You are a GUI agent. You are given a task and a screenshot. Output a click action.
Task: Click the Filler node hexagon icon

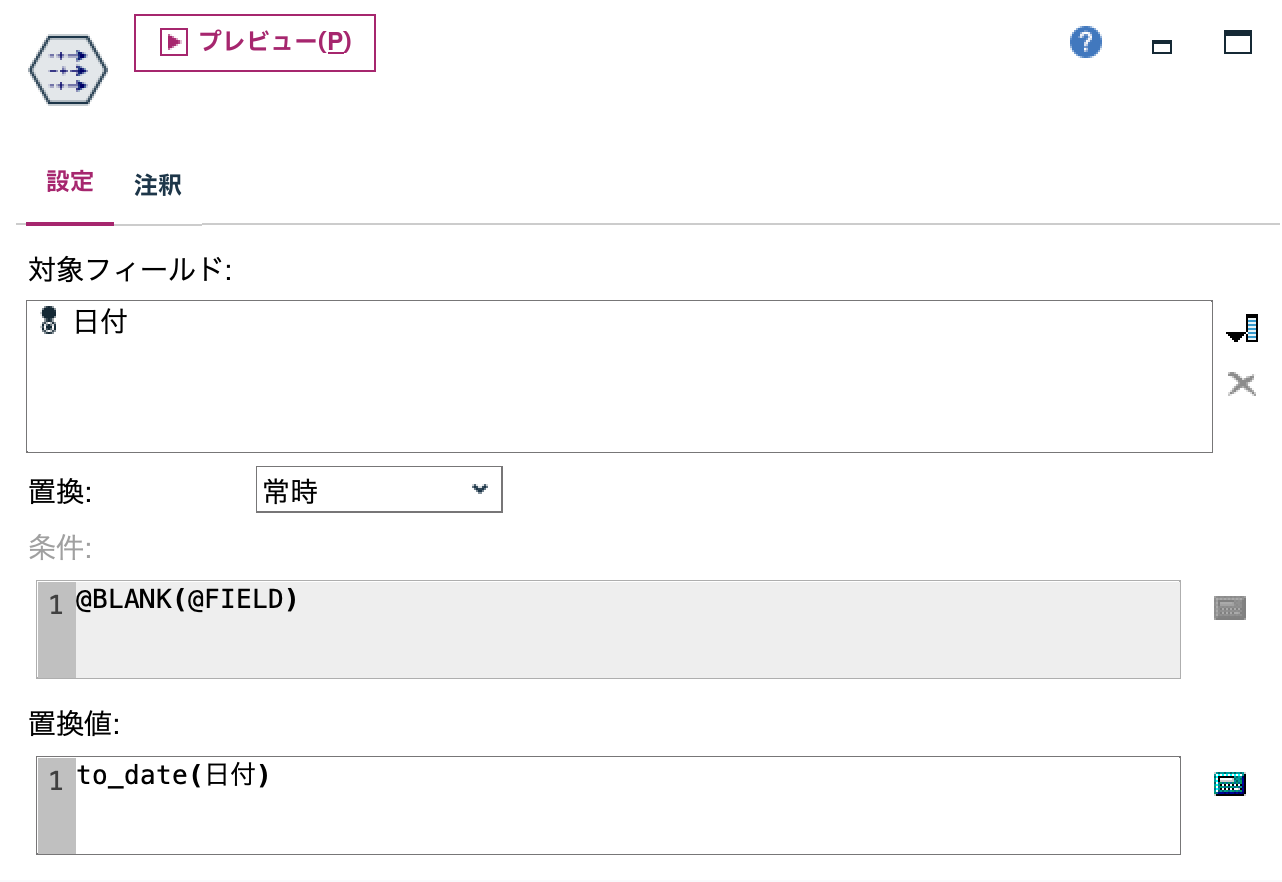pos(66,68)
